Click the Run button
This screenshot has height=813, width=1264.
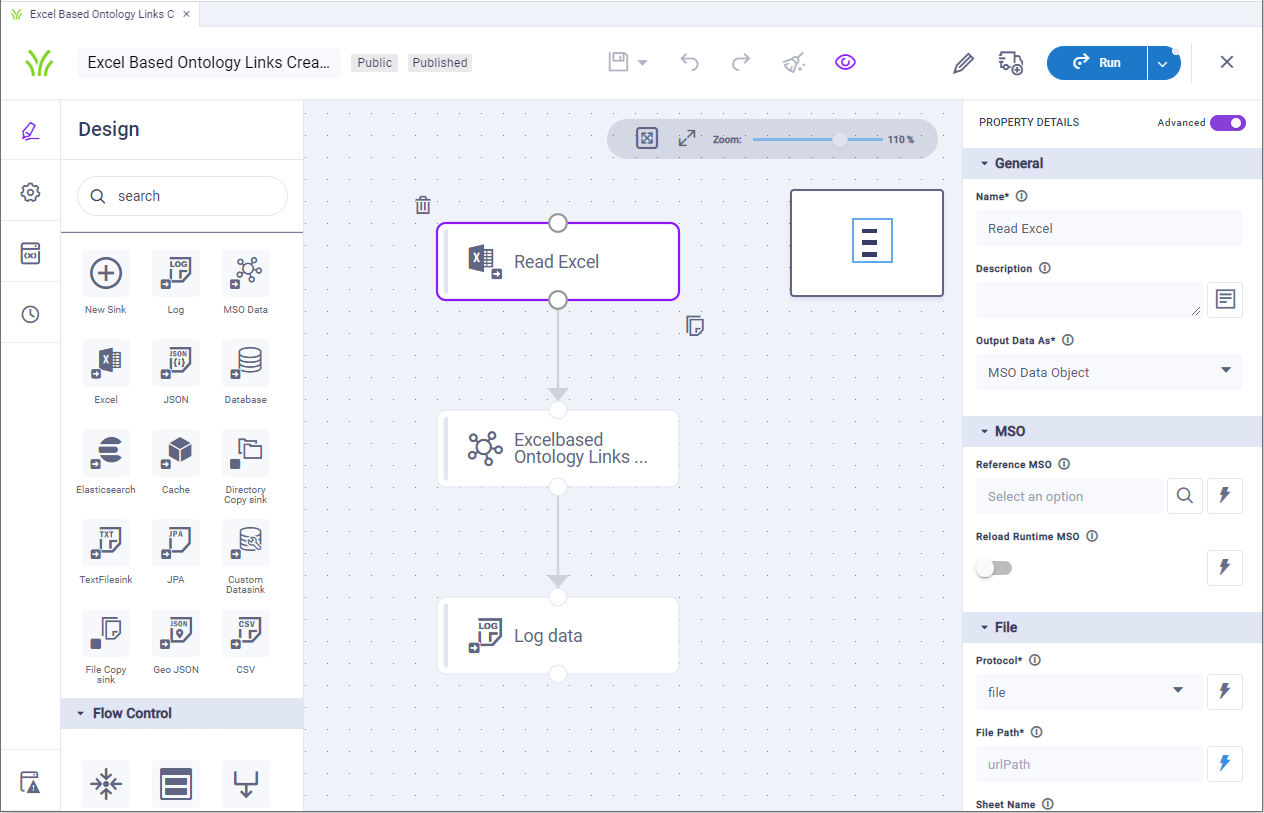click(1097, 62)
